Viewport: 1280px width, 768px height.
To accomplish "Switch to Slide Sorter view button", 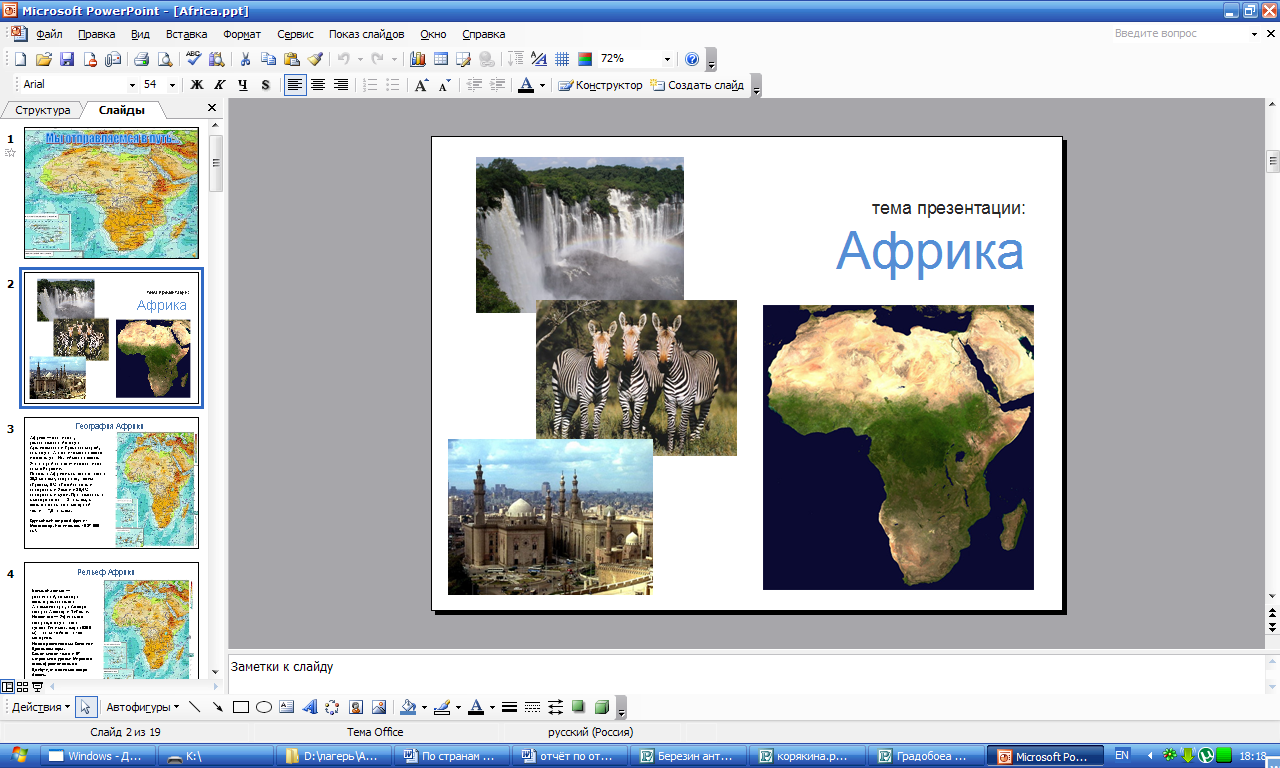I will [22, 686].
